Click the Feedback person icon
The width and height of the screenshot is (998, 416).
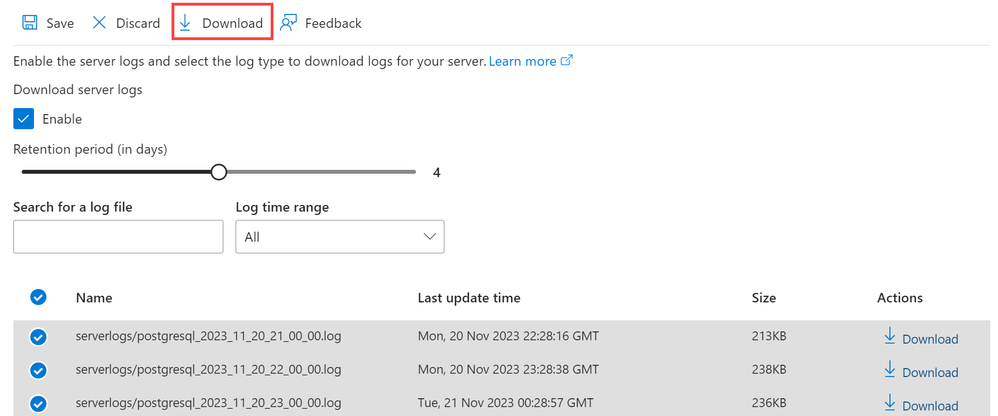pyautogui.click(x=288, y=23)
